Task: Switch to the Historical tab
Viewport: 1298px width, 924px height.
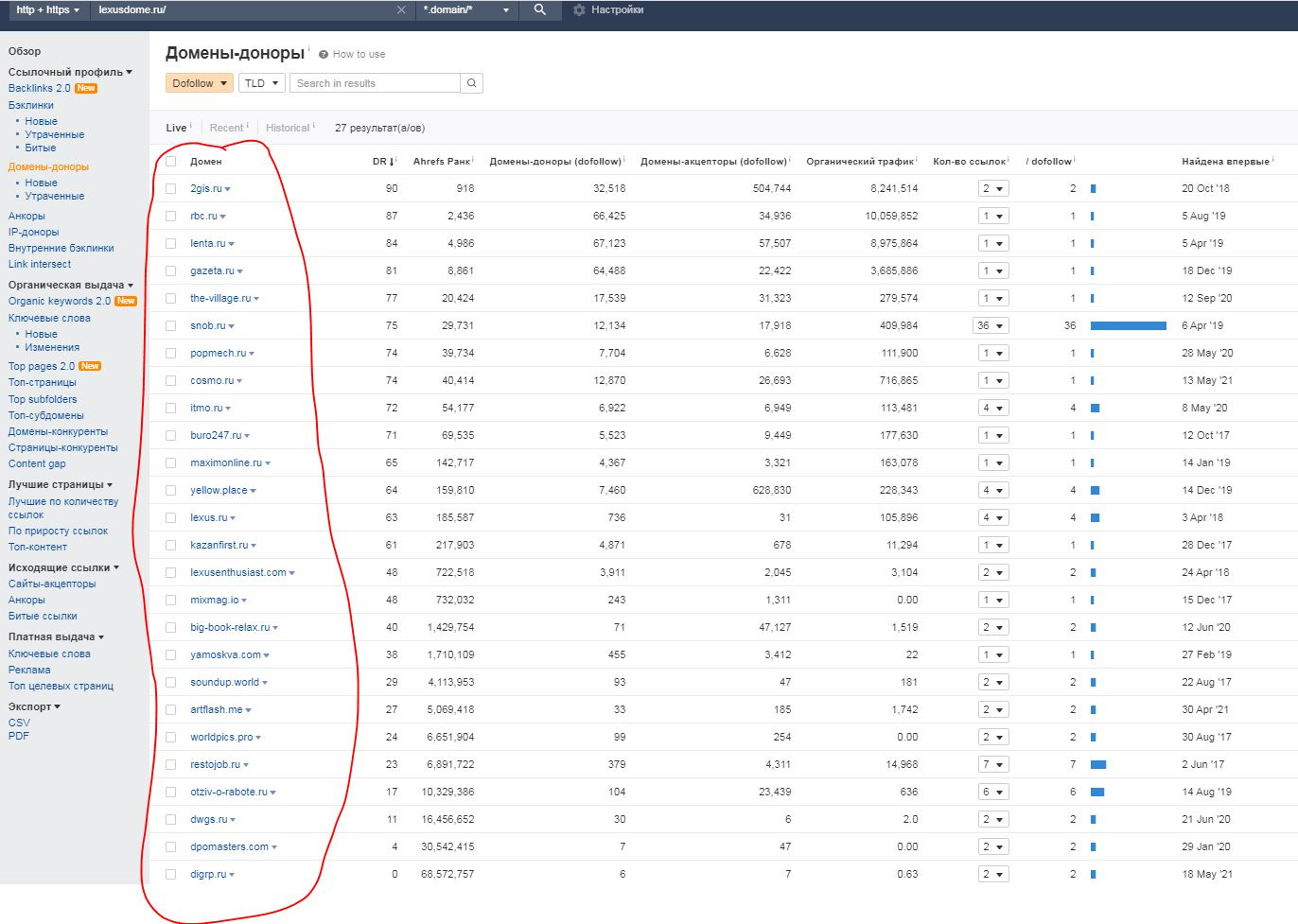Action: pos(288,128)
